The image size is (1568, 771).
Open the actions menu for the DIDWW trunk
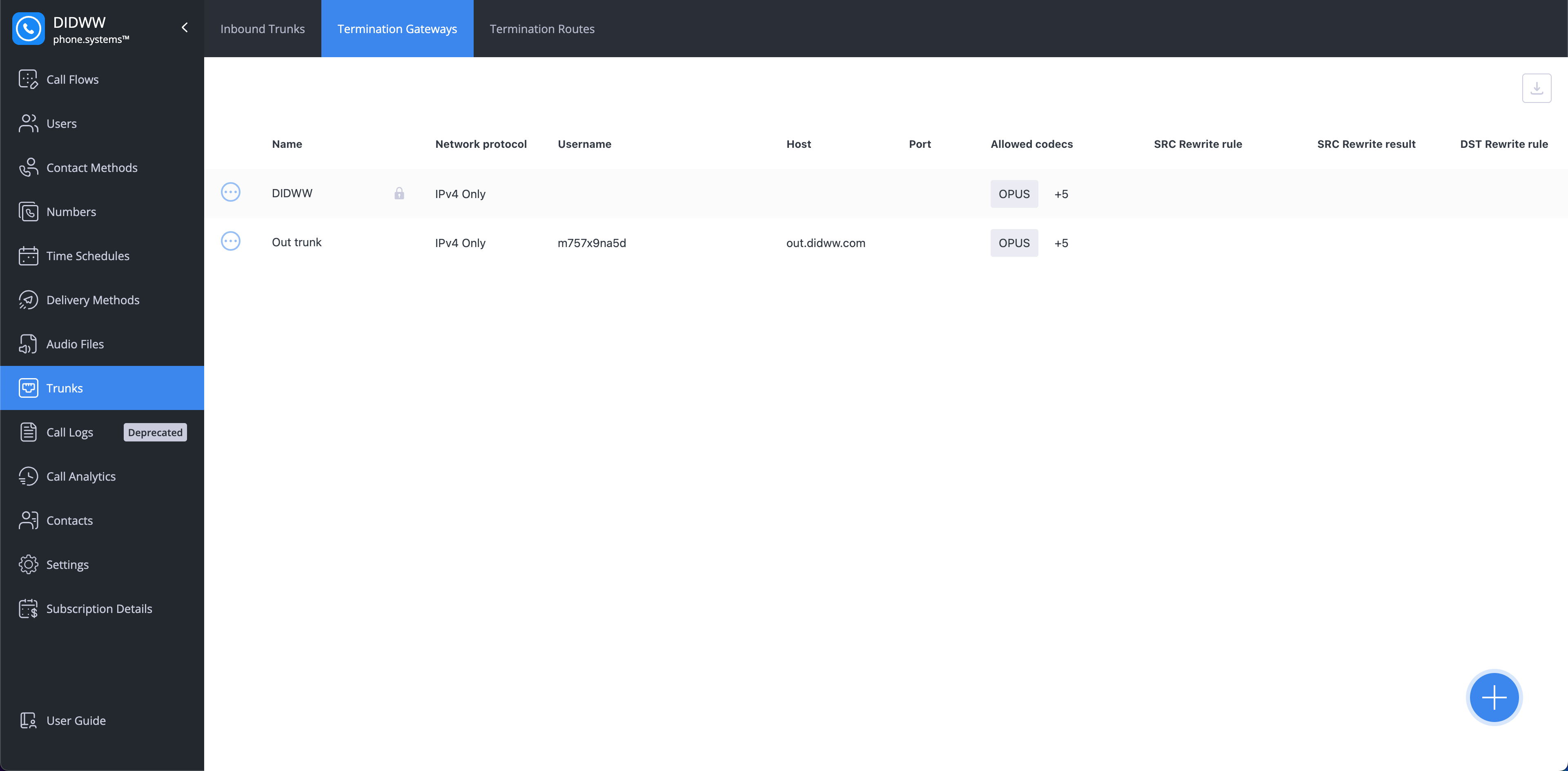231,192
